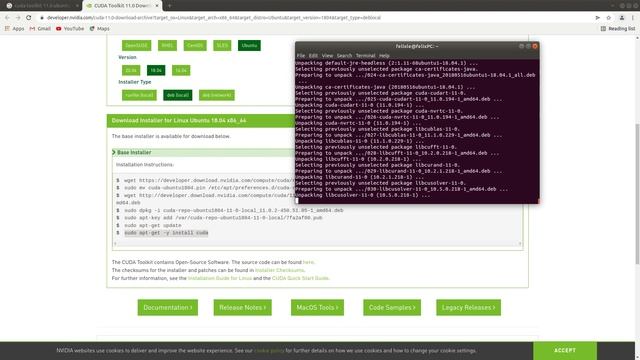Open the terminal Help menu

(x=384, y=56)
